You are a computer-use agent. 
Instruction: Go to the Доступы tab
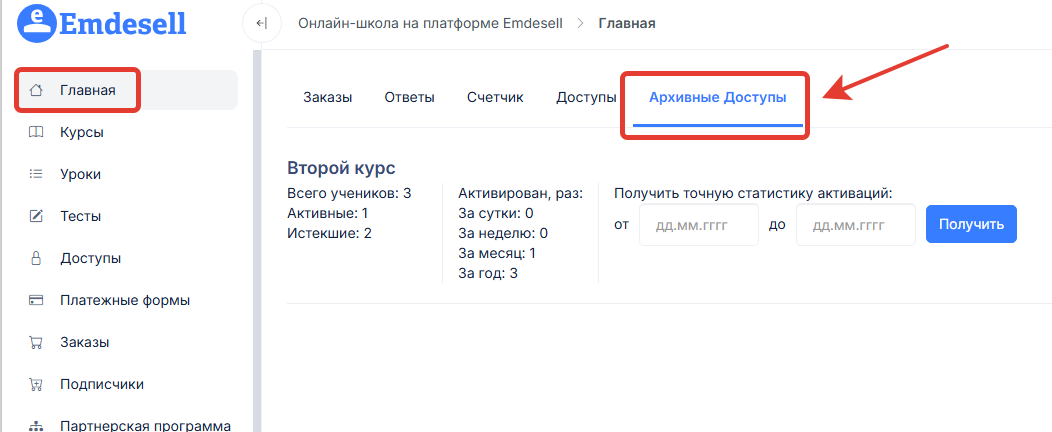tap(586, 98)
